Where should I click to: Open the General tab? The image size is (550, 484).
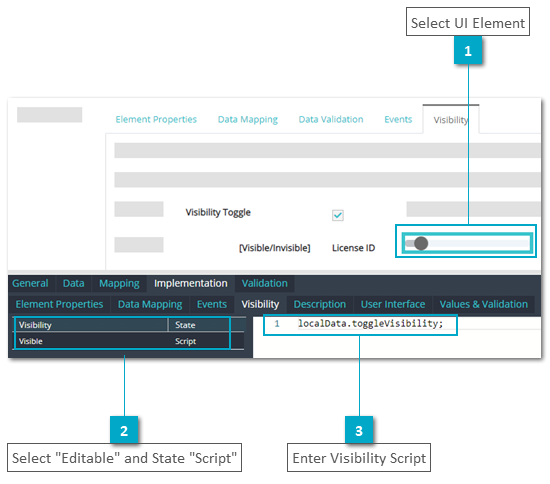click(30, 283)
